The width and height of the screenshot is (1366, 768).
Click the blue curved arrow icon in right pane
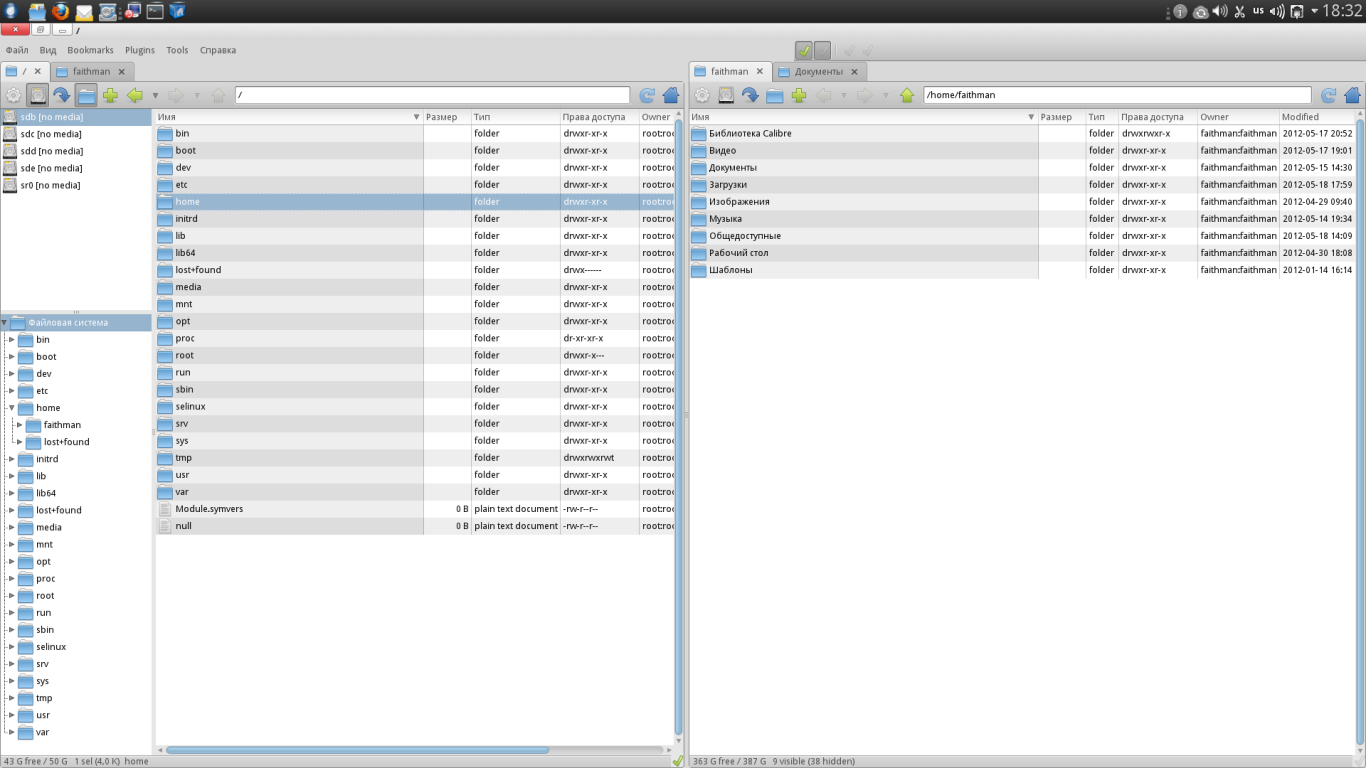point(750,95)
